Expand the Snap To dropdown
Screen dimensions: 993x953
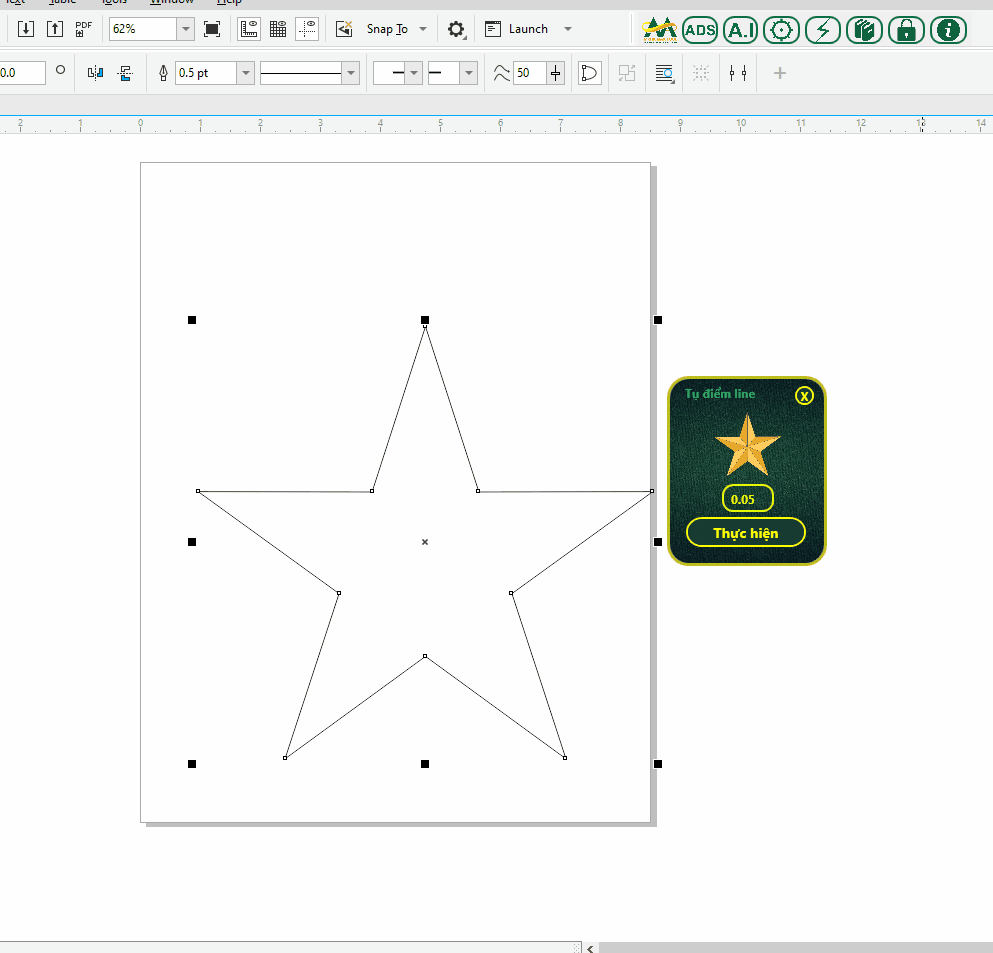coord(423,29)
